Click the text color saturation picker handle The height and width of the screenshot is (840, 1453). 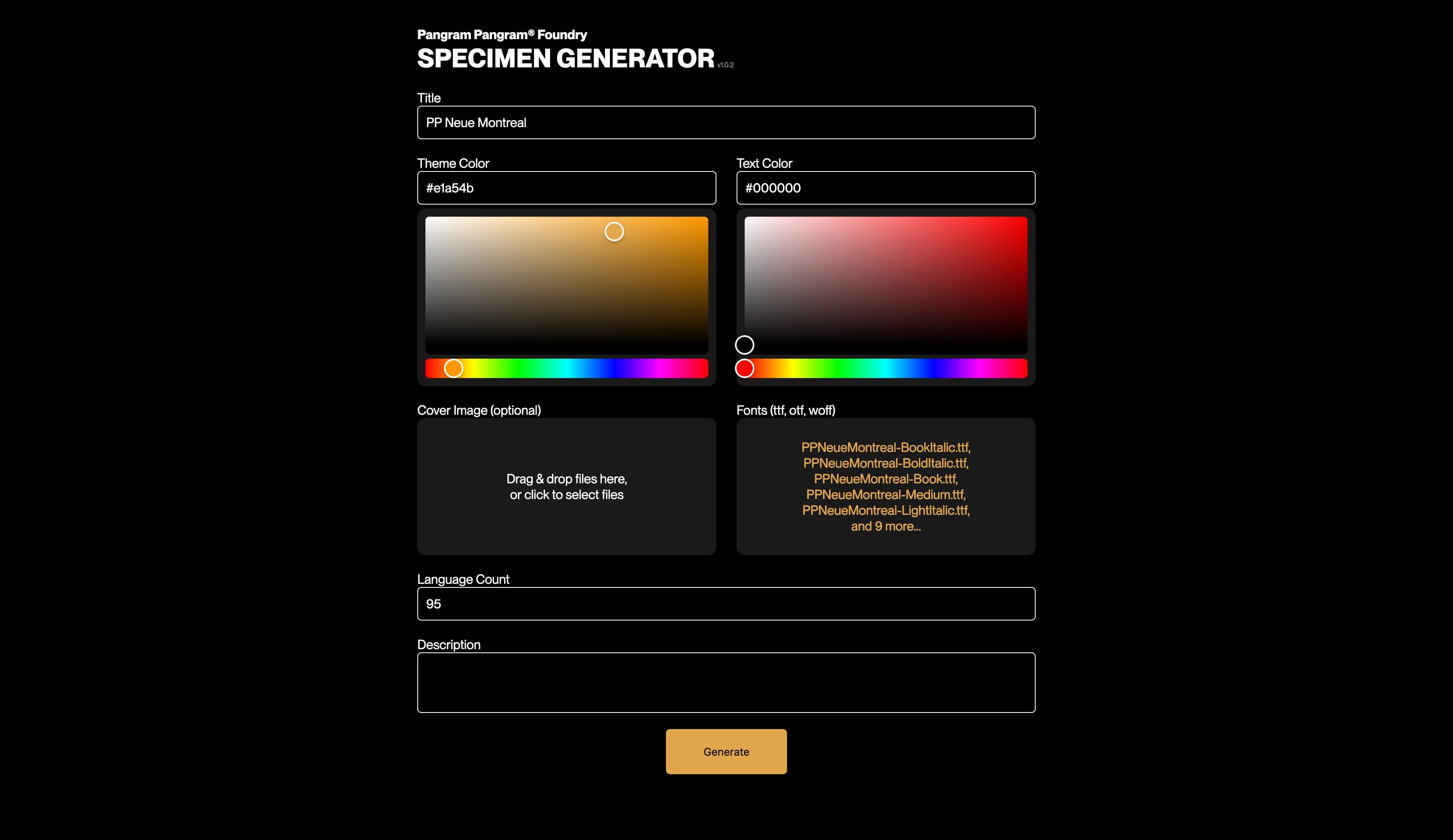pyautogui.click(x=744, y=345)
